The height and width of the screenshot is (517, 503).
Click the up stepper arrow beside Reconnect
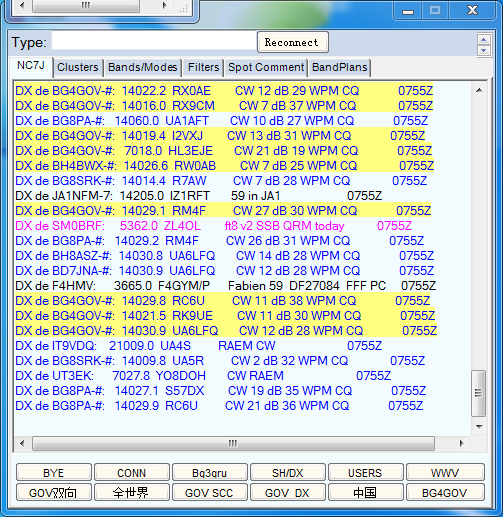pos(483,39)
